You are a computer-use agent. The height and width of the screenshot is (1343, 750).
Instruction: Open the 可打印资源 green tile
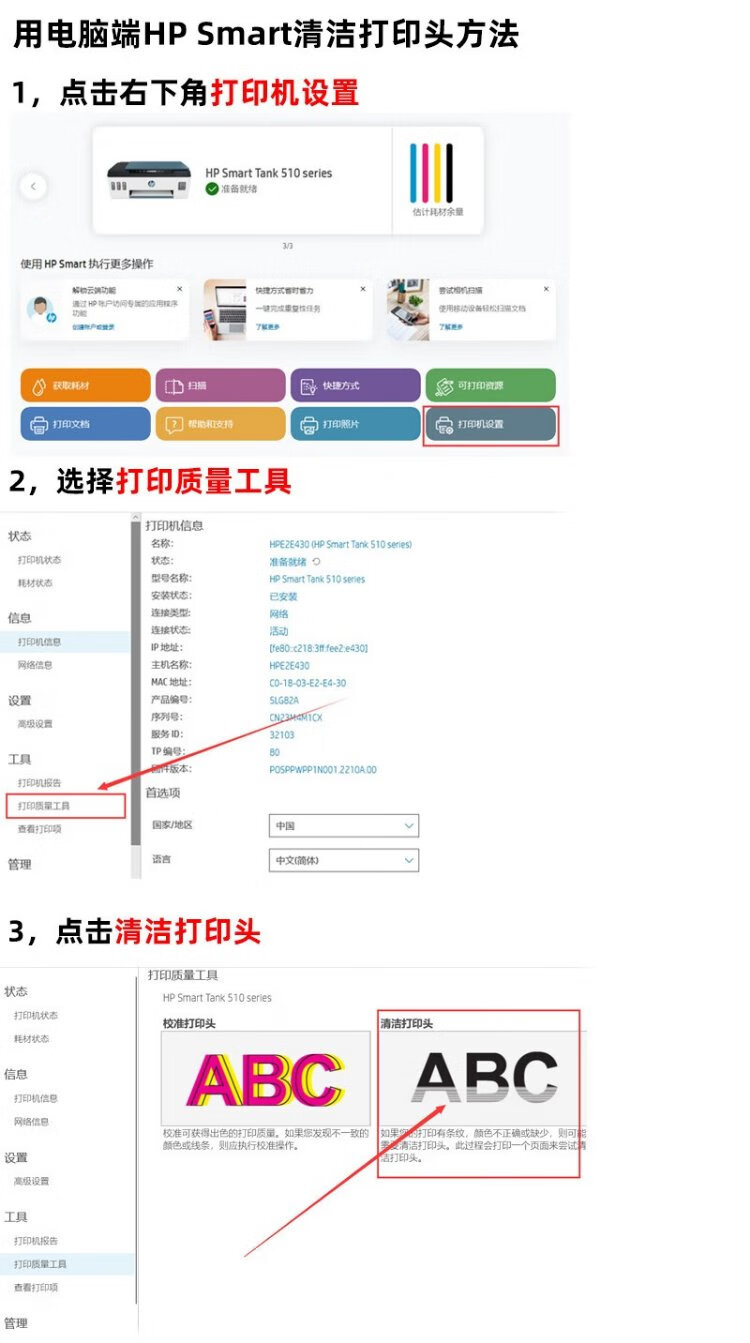[490, 385]
